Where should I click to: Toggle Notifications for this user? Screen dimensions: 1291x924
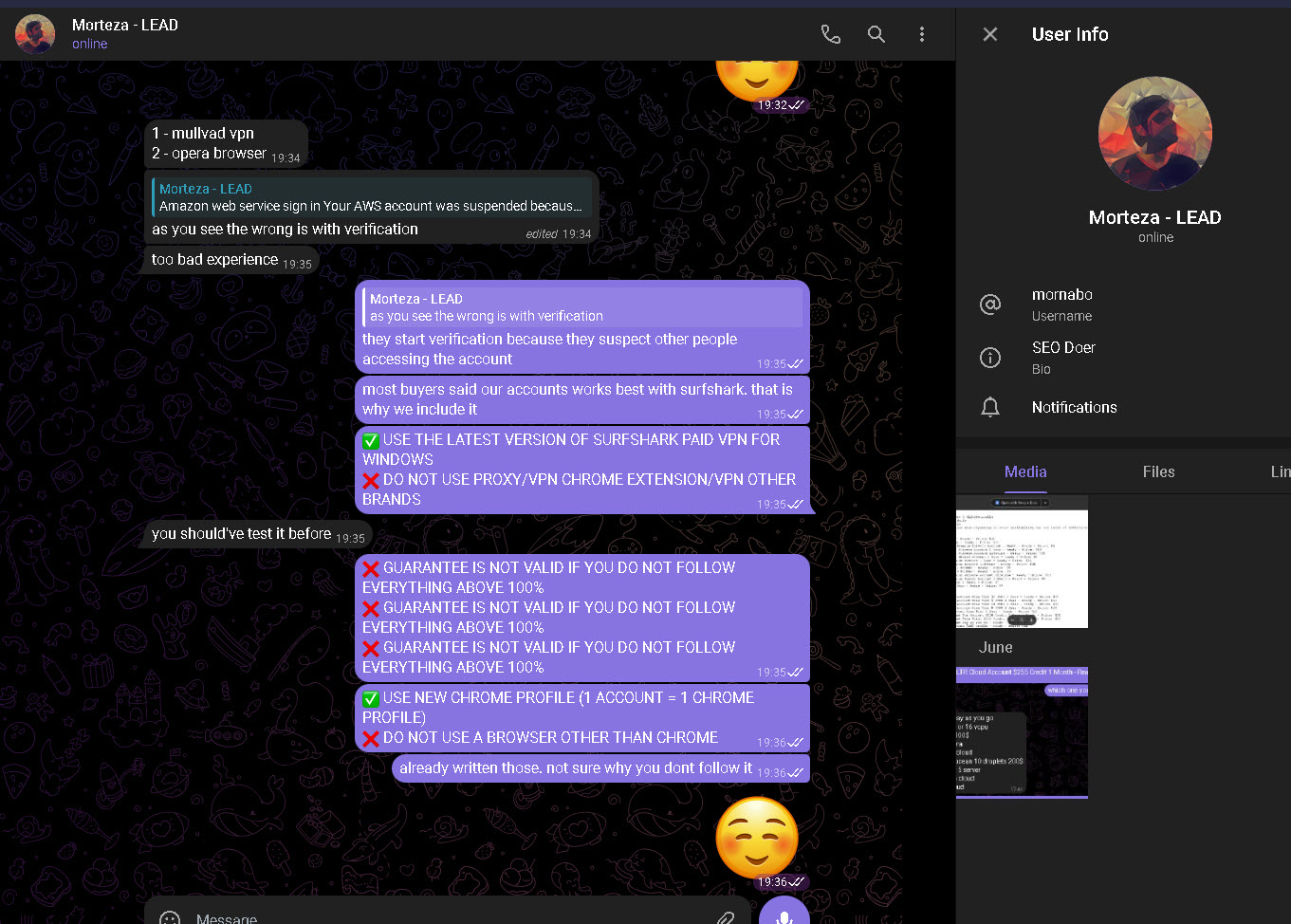[x=1123, y=407]
